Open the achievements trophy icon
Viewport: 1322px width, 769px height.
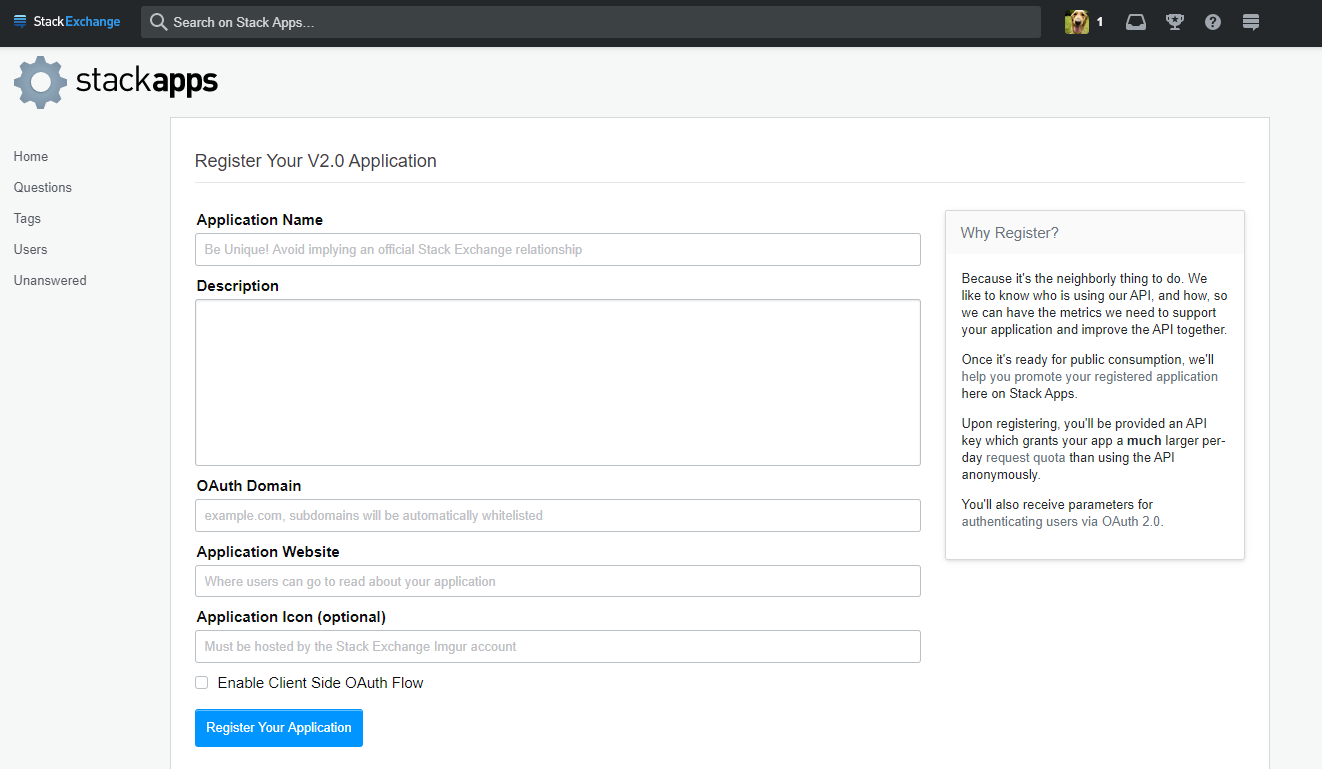(x=1175, y=22)
